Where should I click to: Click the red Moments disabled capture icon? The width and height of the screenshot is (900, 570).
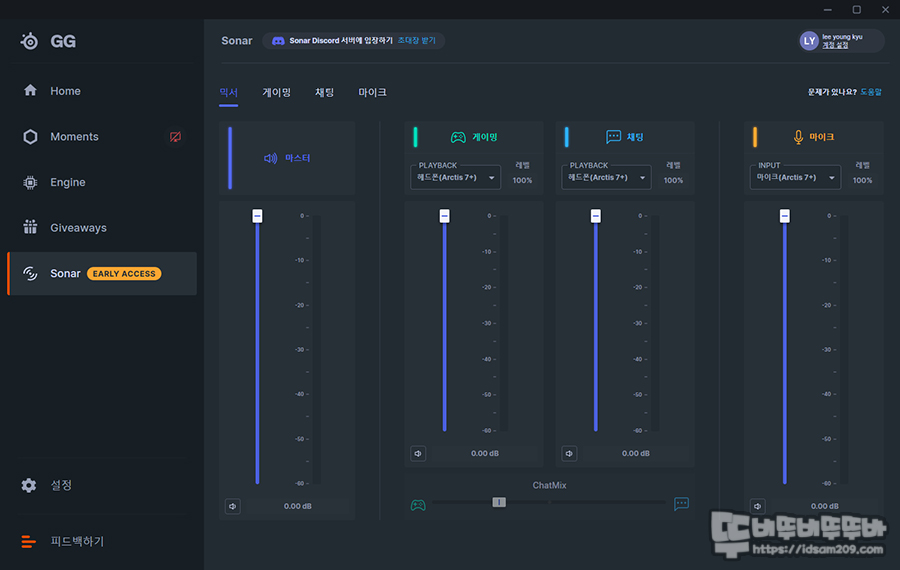175,137
